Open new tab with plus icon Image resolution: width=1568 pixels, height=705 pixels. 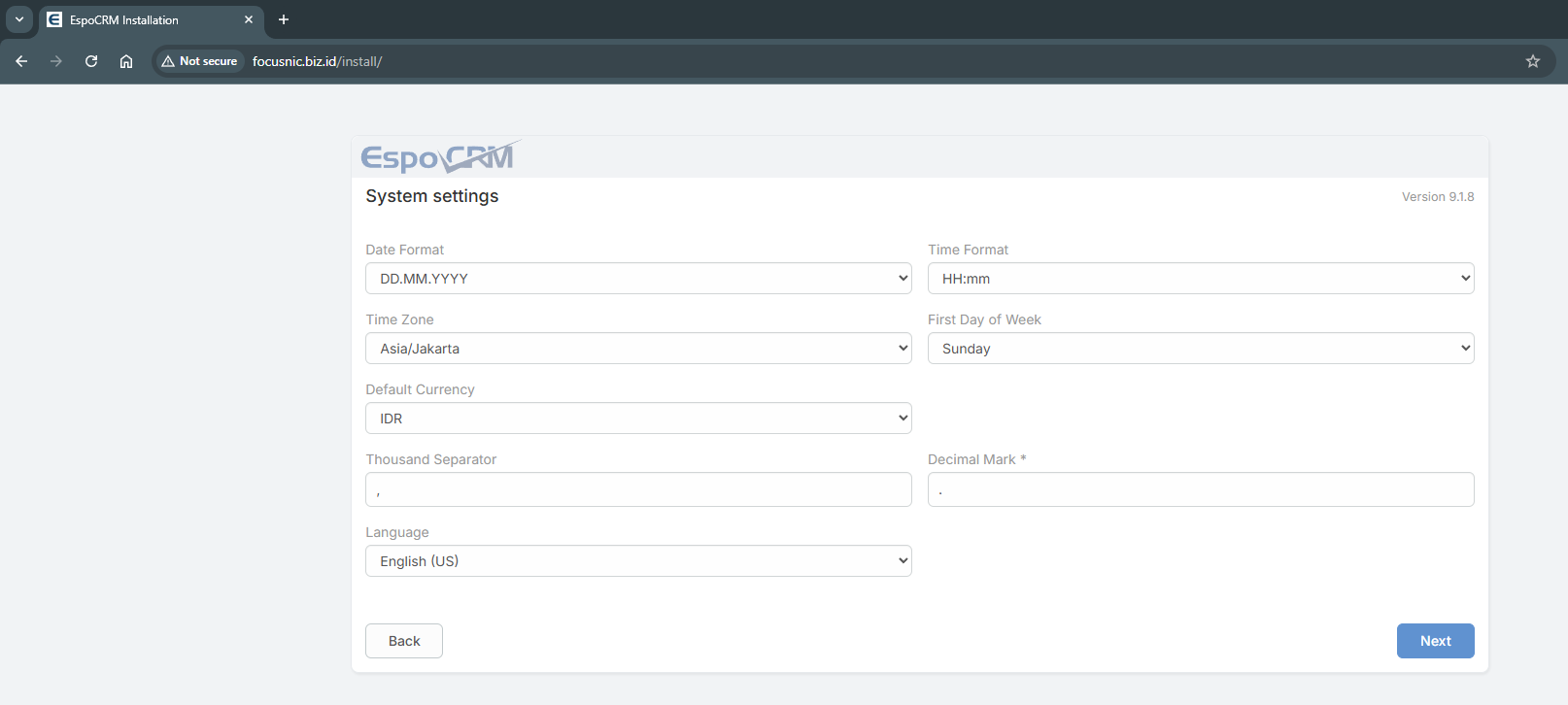click(x=284, y=19)
